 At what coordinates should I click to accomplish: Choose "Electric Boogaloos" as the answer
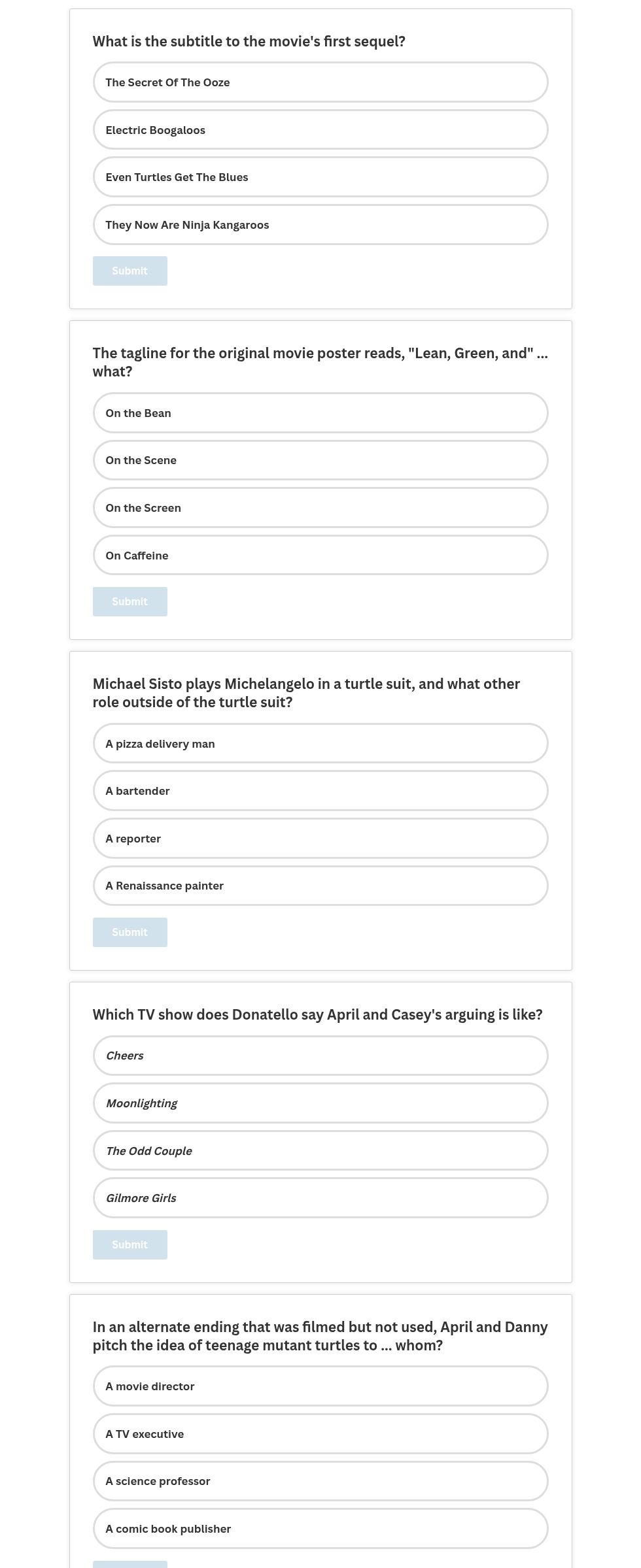click(320, 129)
